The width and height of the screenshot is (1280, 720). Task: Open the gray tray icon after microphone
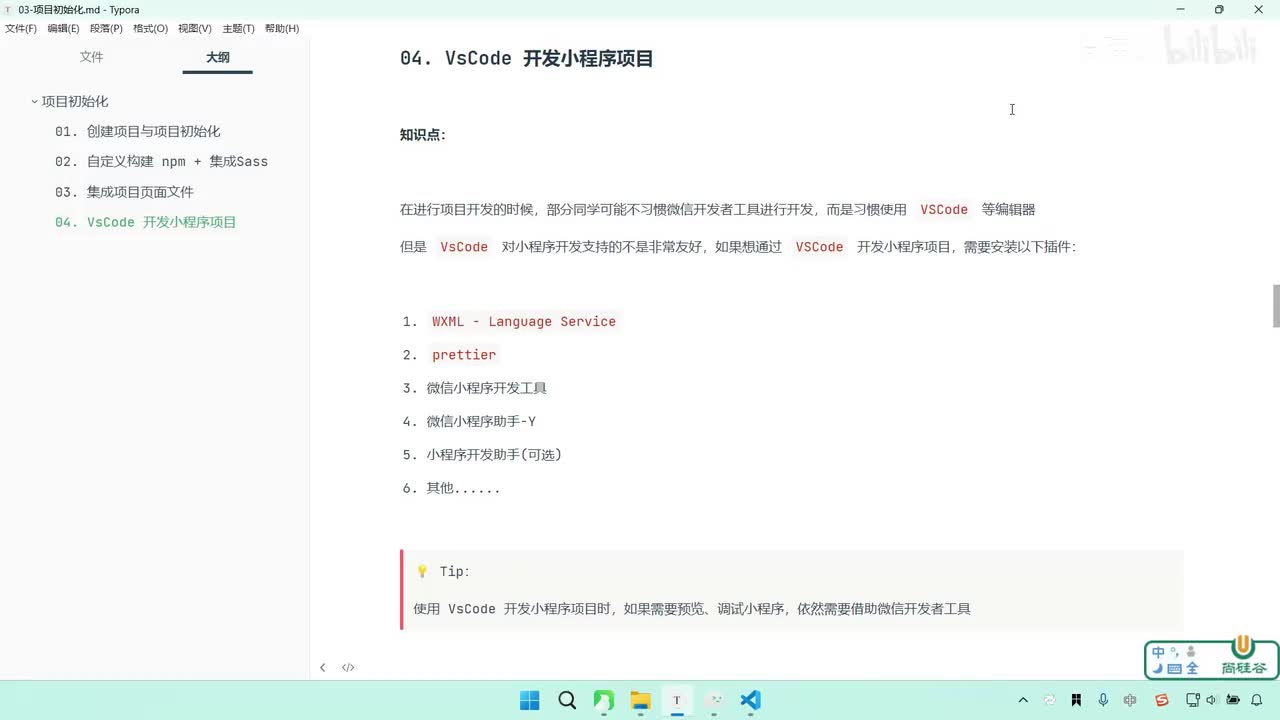pos(1130,700)
